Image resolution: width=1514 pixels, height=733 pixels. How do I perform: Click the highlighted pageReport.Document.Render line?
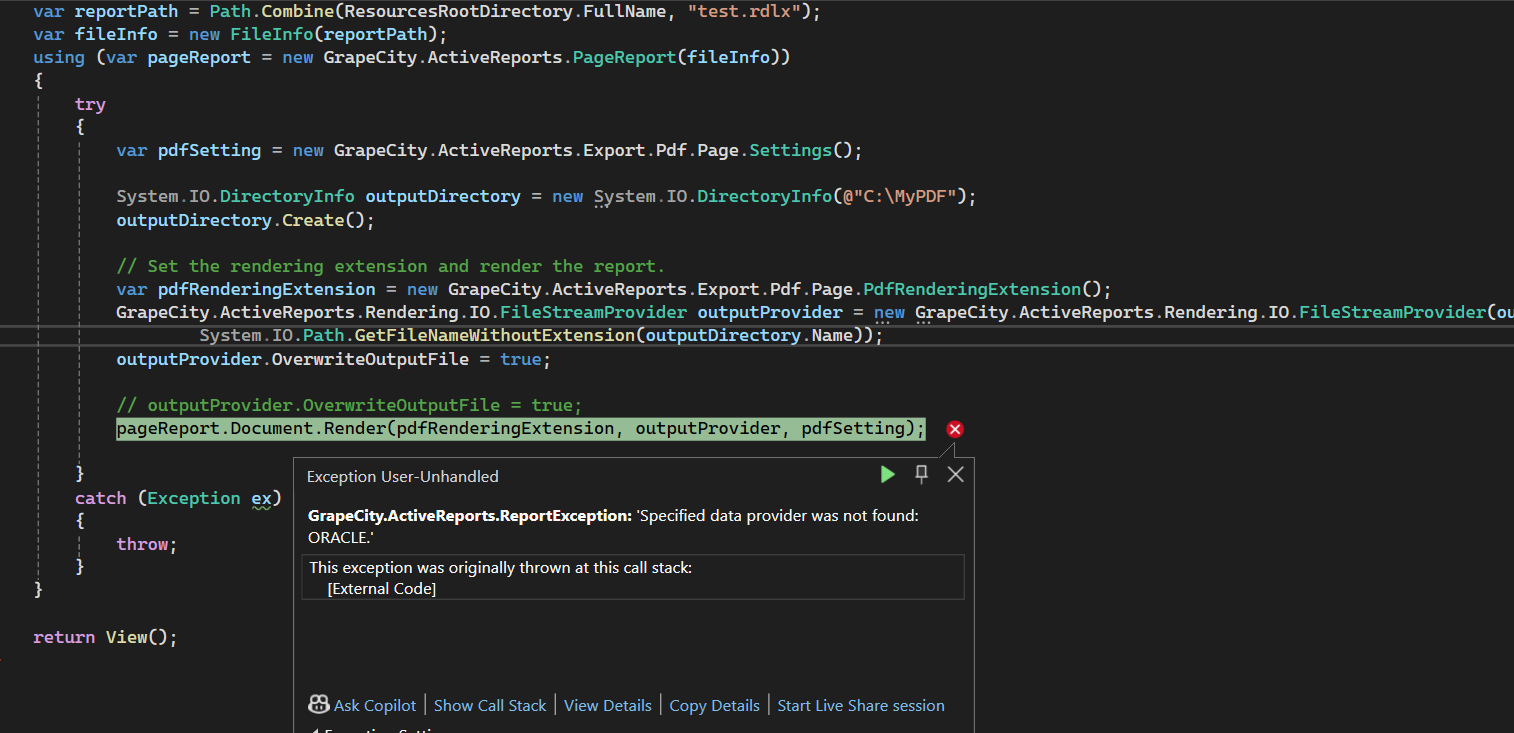pos(521,428)
